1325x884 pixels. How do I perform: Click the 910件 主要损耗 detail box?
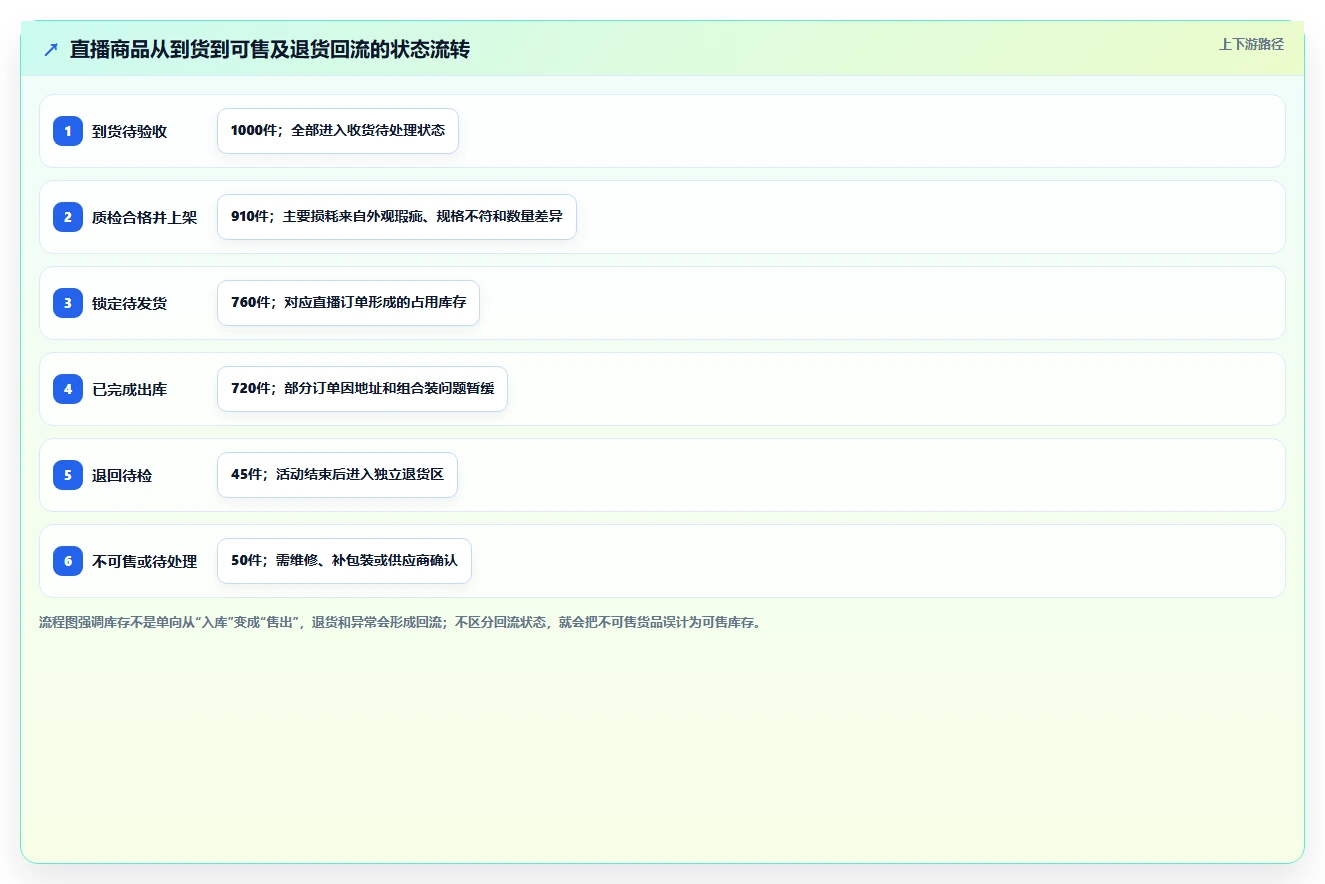pyautogui.click(x=397, y=217)
